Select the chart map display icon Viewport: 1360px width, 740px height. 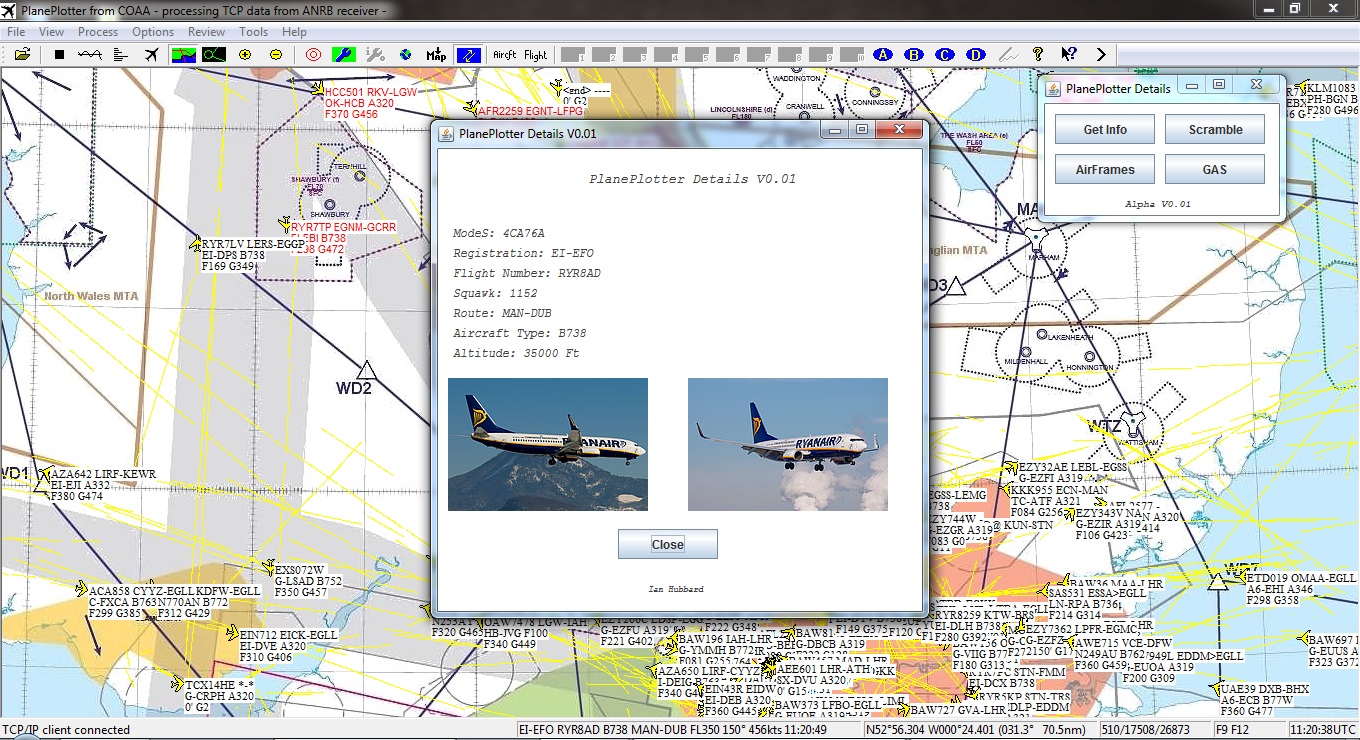click(x=184, y=55)
